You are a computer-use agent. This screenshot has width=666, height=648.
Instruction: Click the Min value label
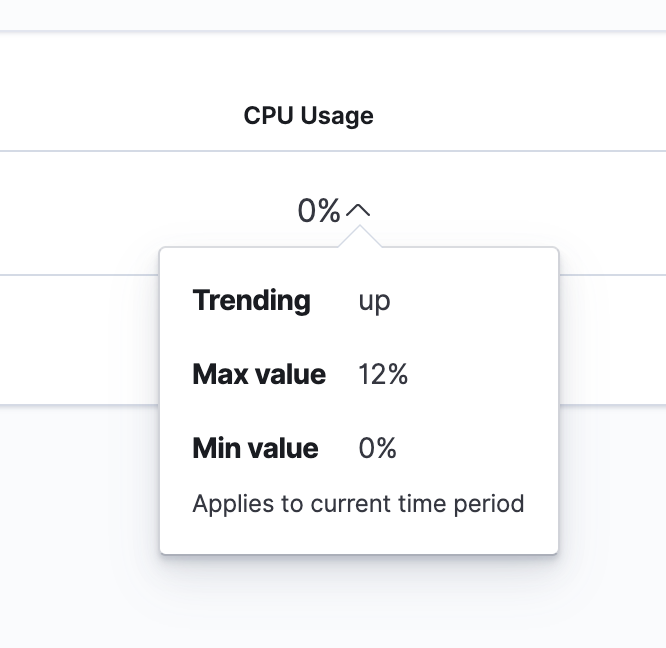(255, 449)
